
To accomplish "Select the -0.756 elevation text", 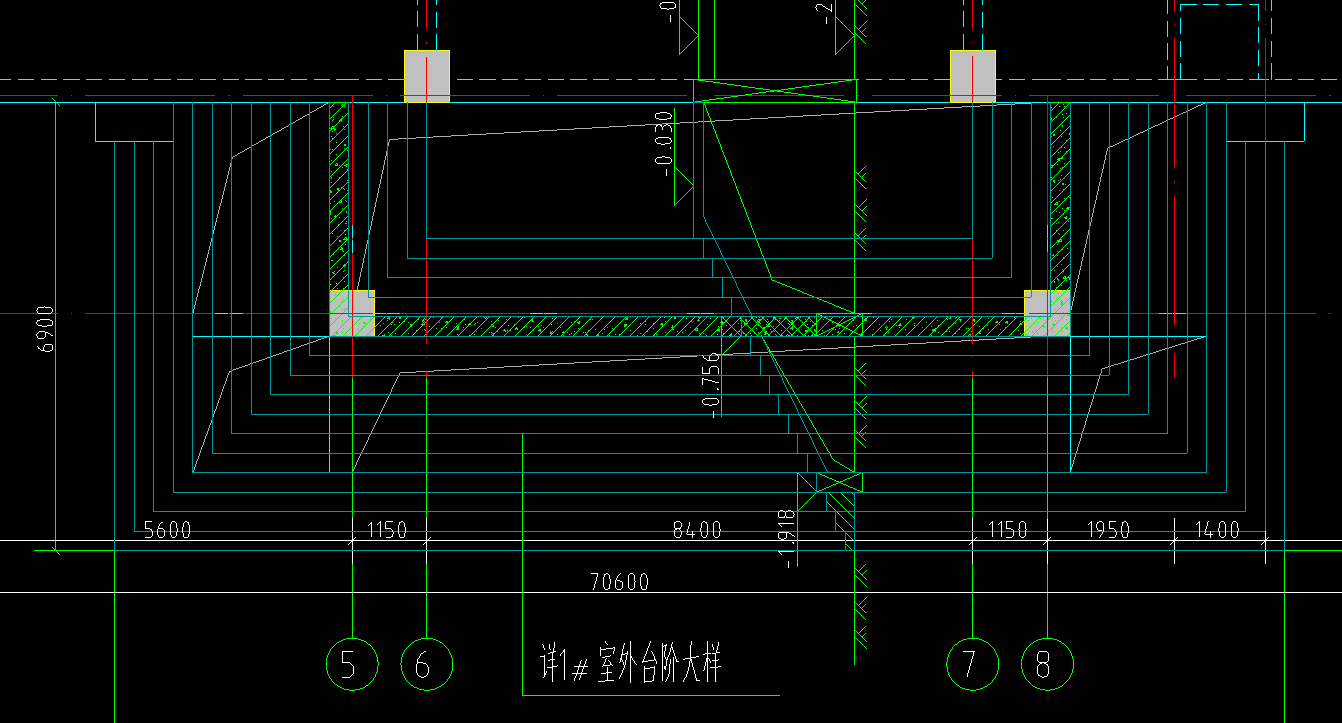I will [711, 385].
